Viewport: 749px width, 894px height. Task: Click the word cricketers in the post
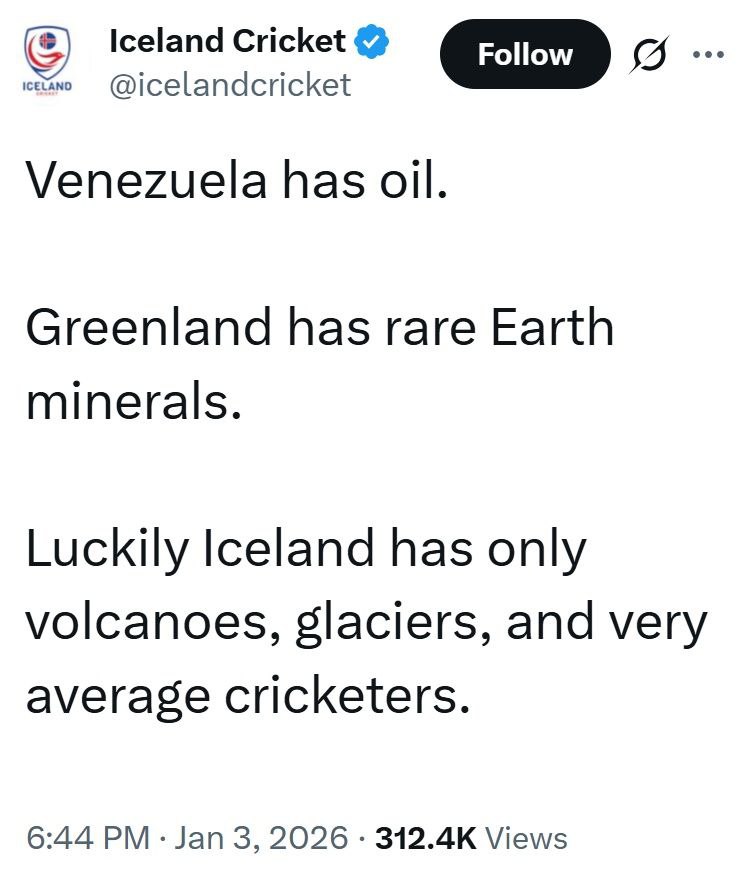372,695
